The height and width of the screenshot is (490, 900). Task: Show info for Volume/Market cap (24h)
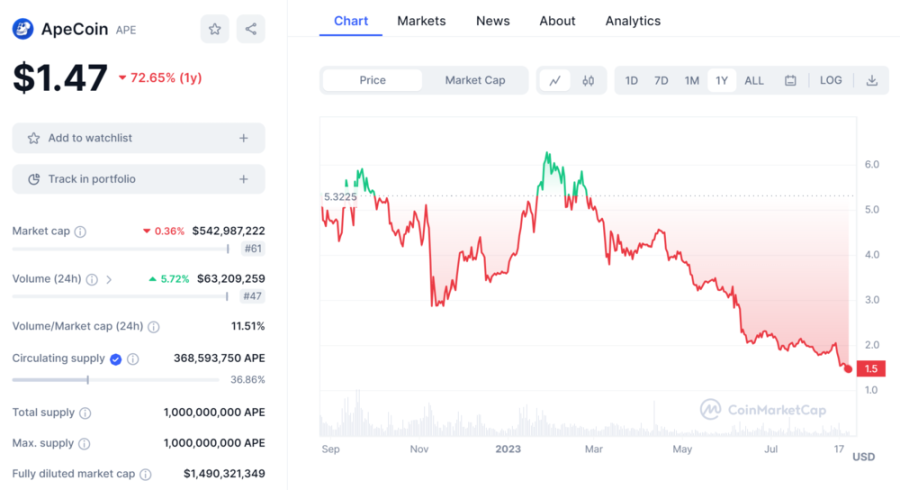point(153,326)
